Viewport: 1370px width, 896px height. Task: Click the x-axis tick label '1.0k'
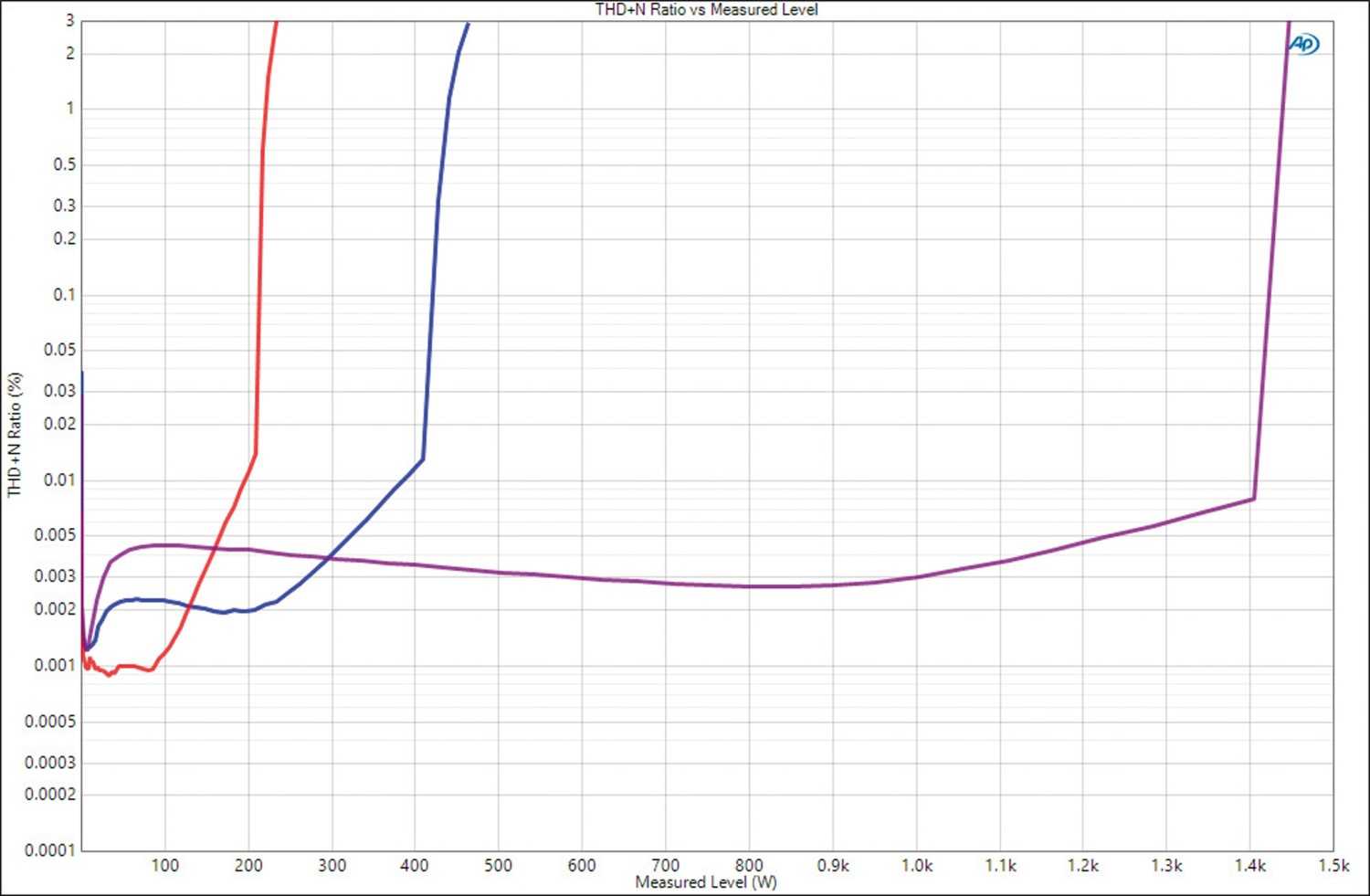916,865
